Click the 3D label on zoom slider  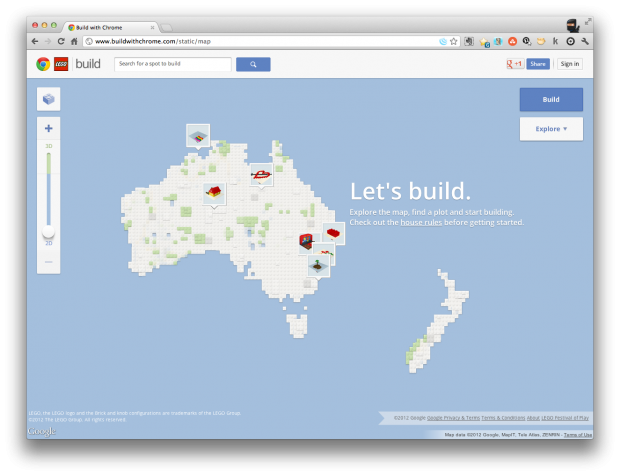49,146
